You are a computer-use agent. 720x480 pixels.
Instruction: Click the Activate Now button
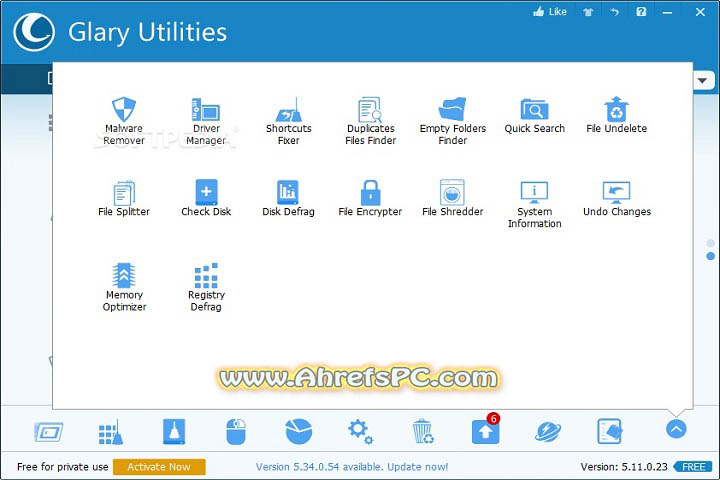[x=159, y=467]
